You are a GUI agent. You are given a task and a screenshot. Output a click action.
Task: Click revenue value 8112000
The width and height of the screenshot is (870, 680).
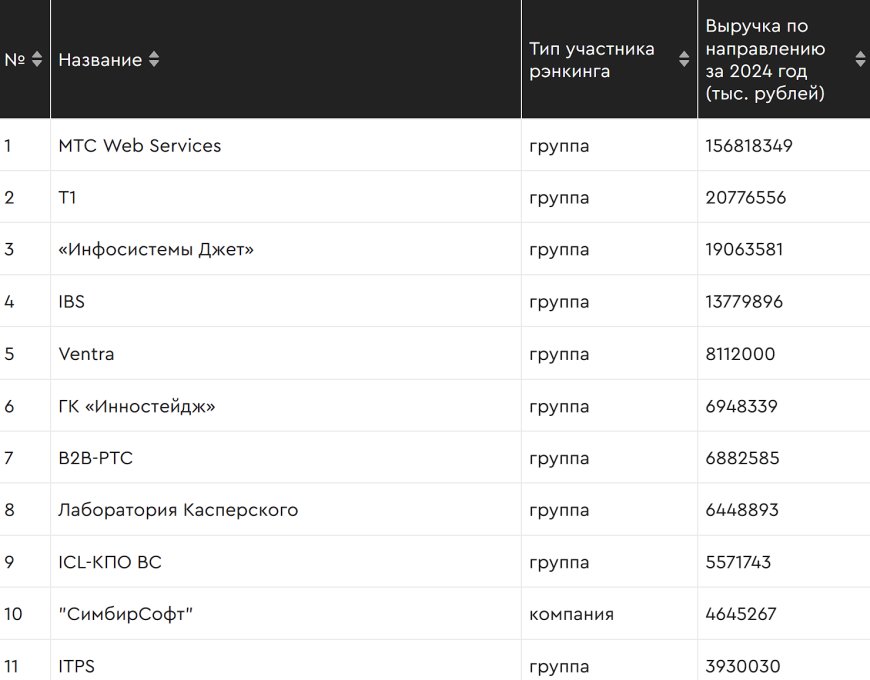[740, 354]
